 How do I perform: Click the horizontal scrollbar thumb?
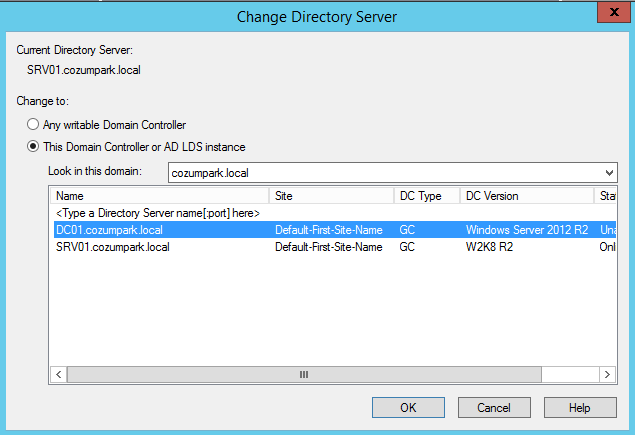click(x=304, y=374)
